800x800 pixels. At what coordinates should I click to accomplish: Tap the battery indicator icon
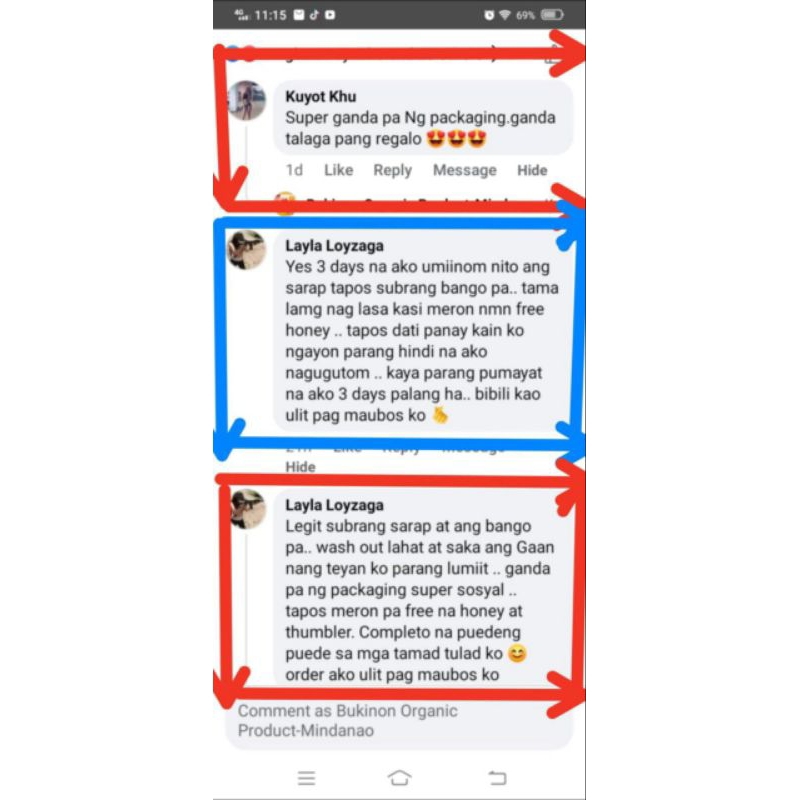coord(552,15)
